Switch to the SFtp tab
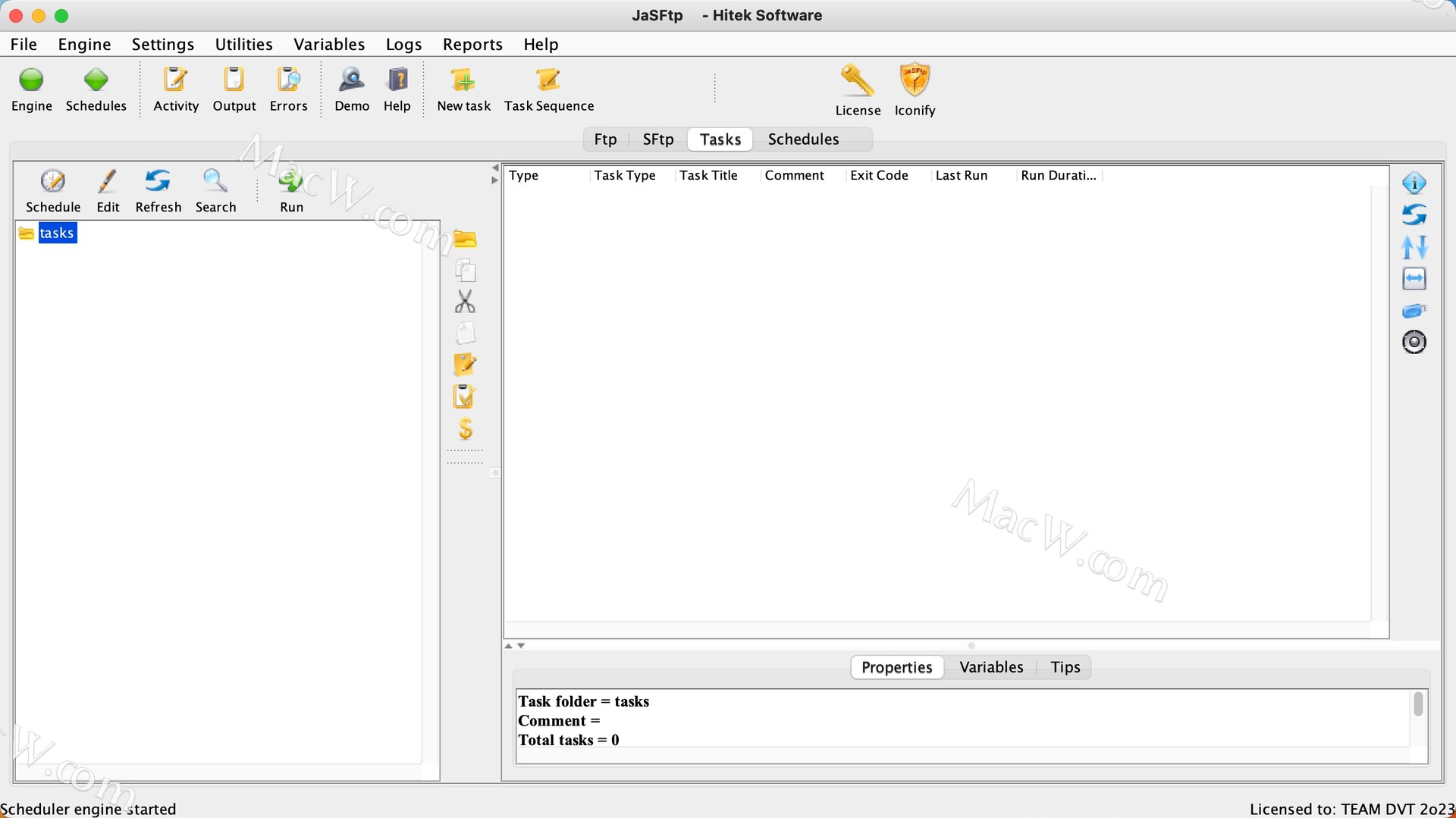 point(658,139)
